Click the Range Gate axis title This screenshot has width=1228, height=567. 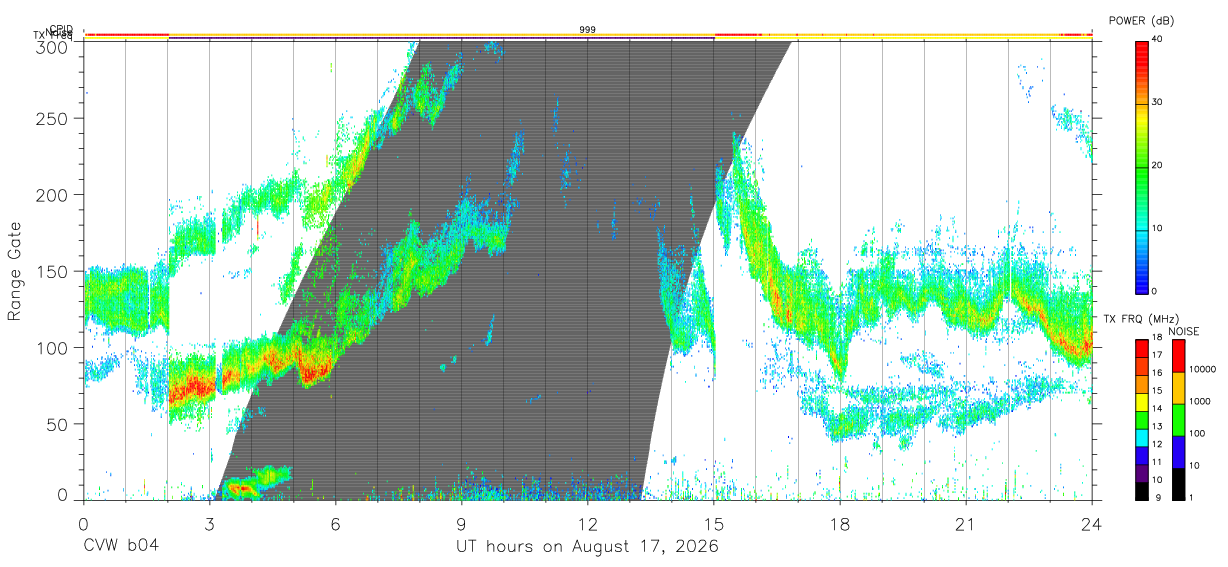[15, 271]
